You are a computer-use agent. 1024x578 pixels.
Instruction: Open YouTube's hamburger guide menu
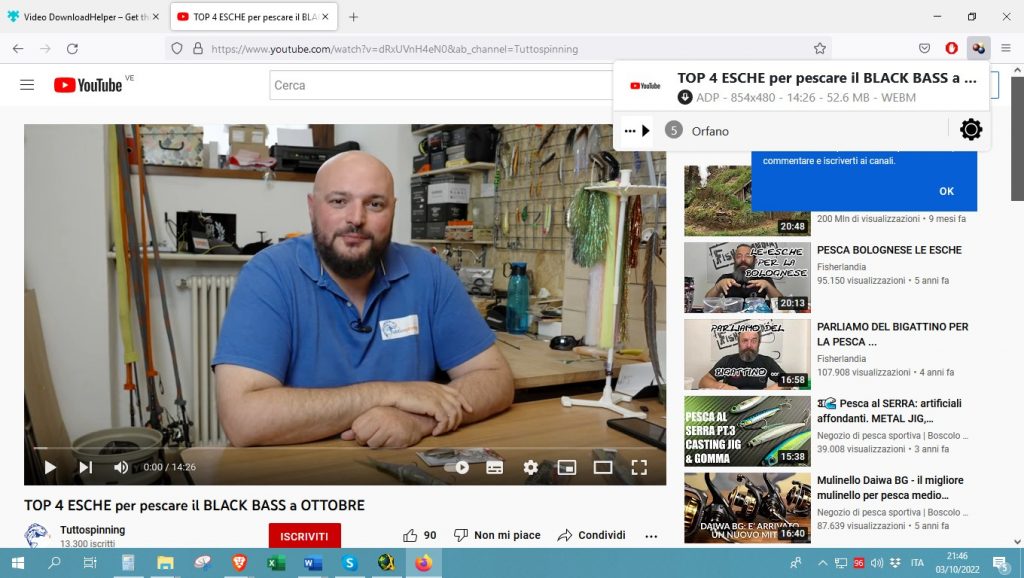pos(27,85)
